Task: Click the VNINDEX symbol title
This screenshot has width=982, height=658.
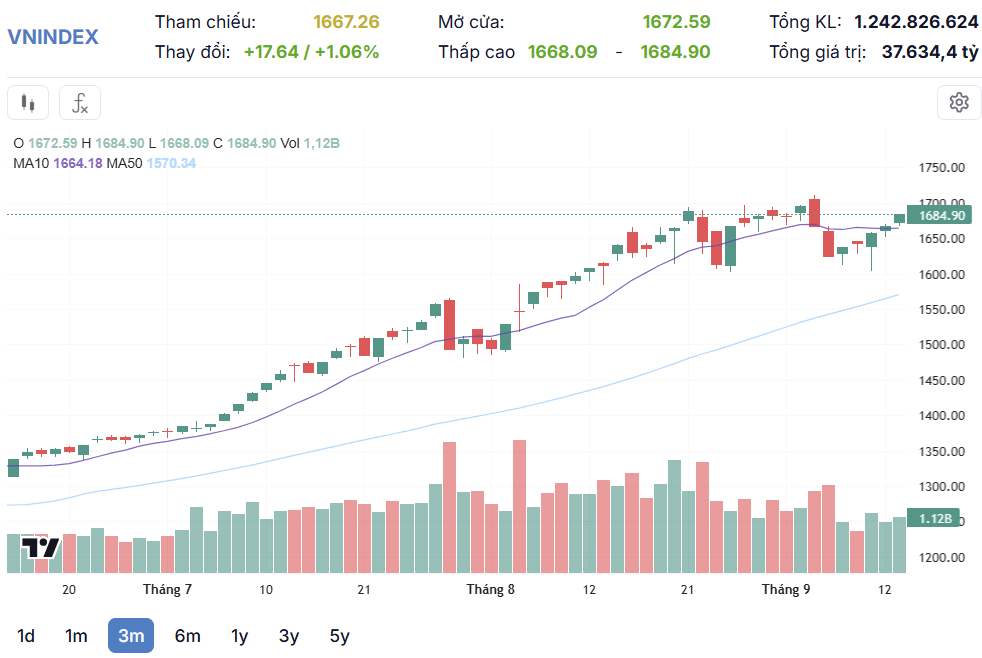Action: pyautogui.click(x=53, y=37)
